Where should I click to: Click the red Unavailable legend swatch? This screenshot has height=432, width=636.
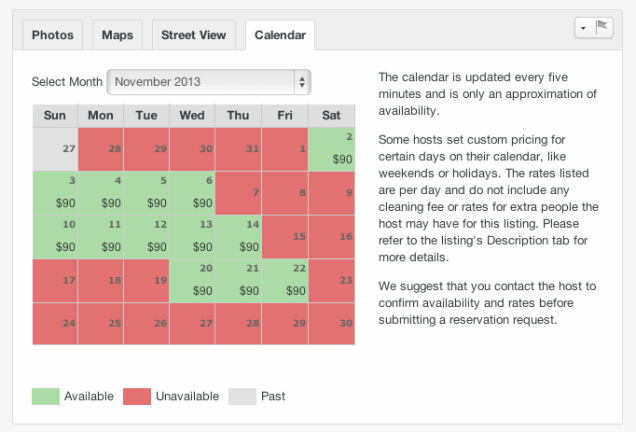coord(136,397)
